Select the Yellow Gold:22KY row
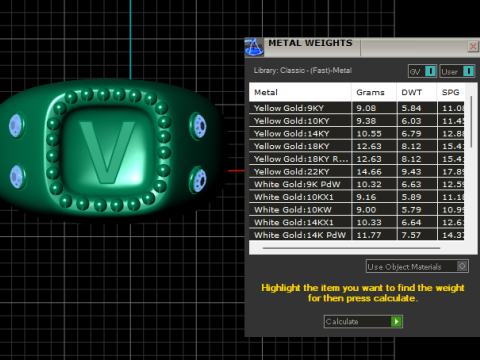 [357, 172]
